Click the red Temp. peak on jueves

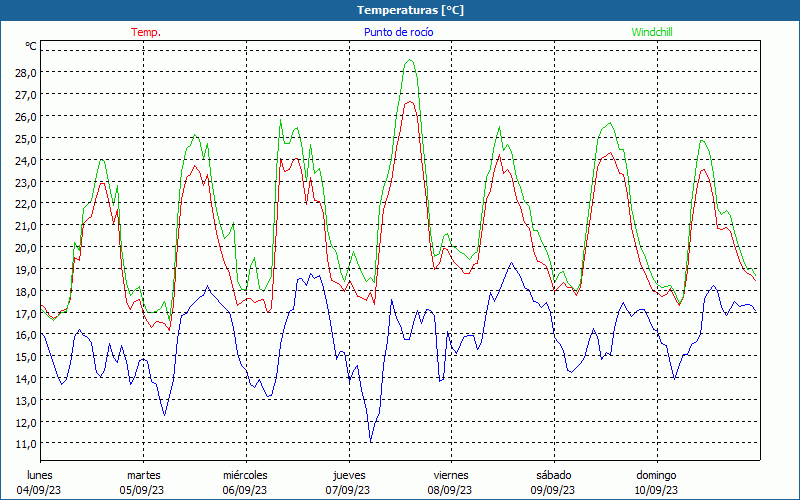coord(410,102)
